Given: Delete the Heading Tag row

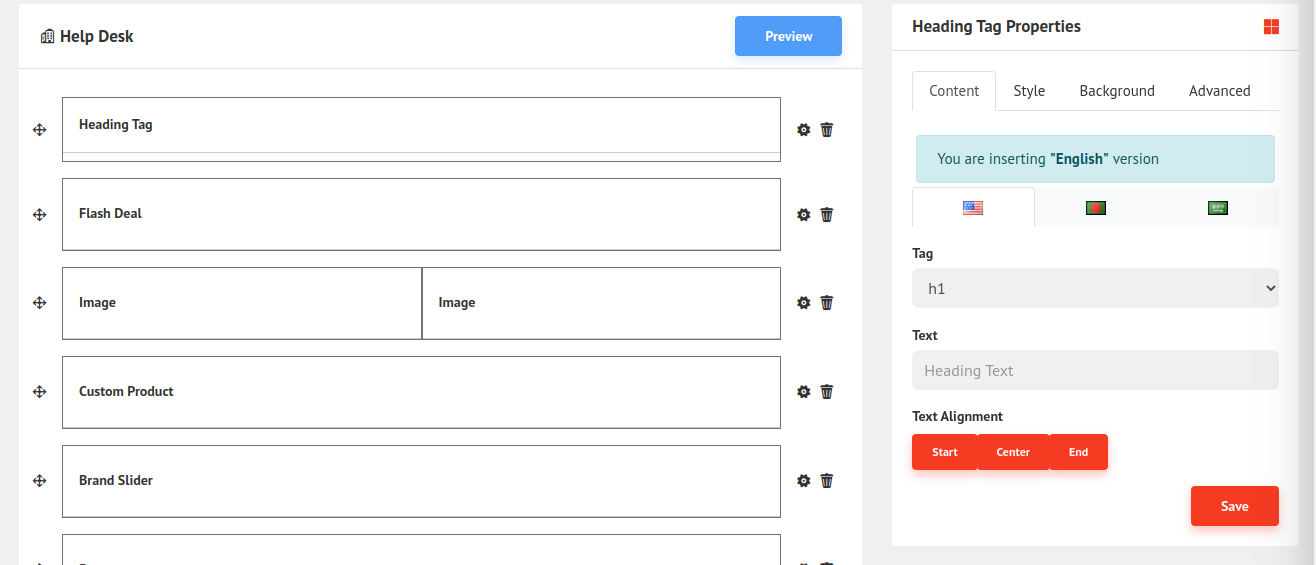Looking at the screenshot, I should (x=827, y=130).
